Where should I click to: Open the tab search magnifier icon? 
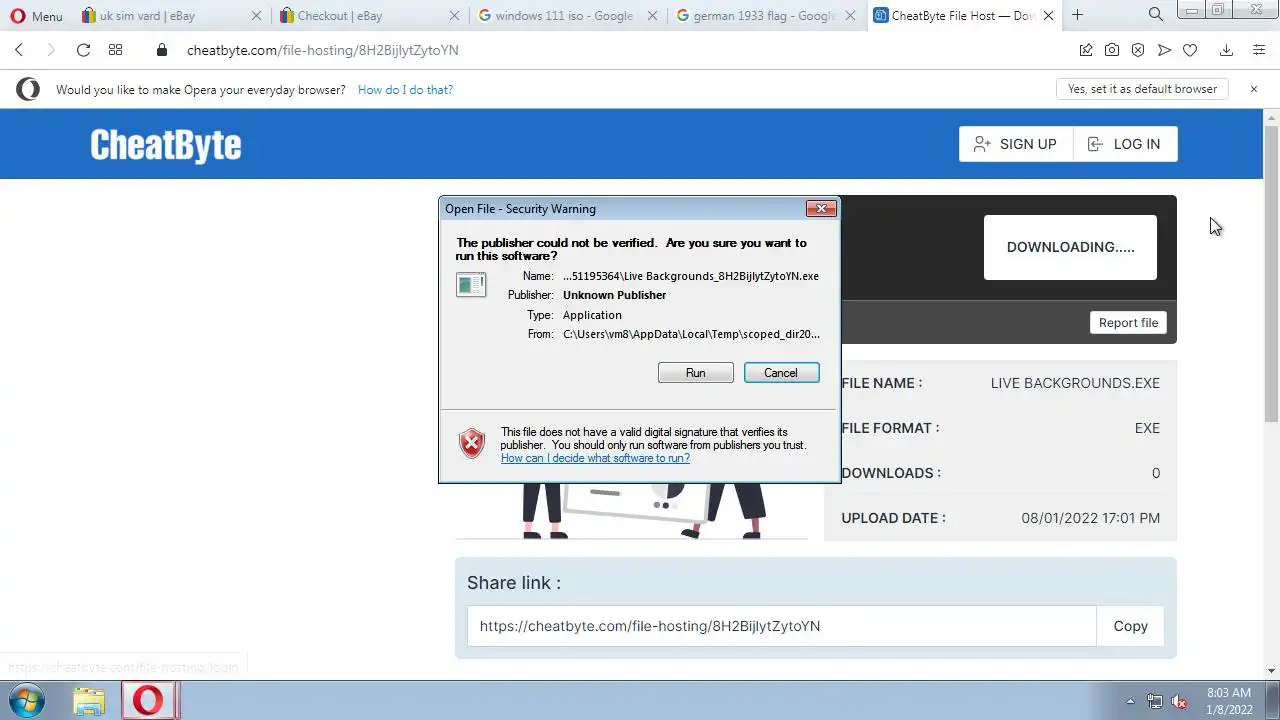(1156, 15)
